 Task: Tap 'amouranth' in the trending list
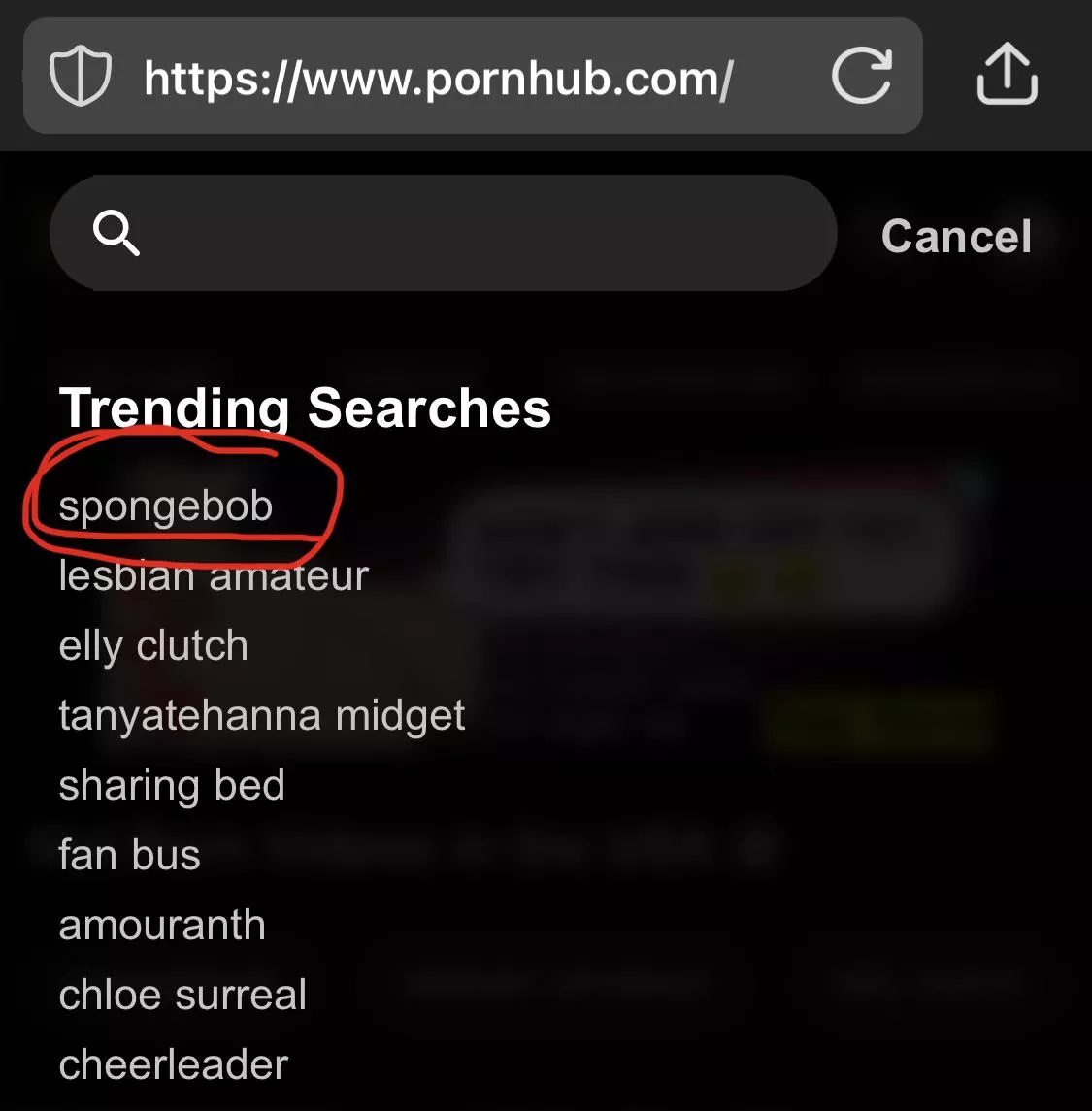point(162,925)
